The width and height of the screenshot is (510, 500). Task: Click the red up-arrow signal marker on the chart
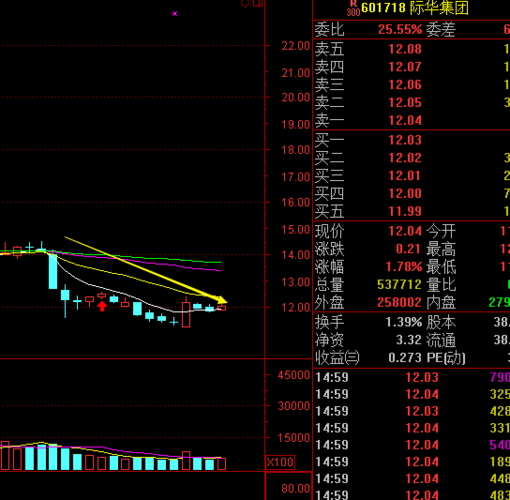pos(102,306)
